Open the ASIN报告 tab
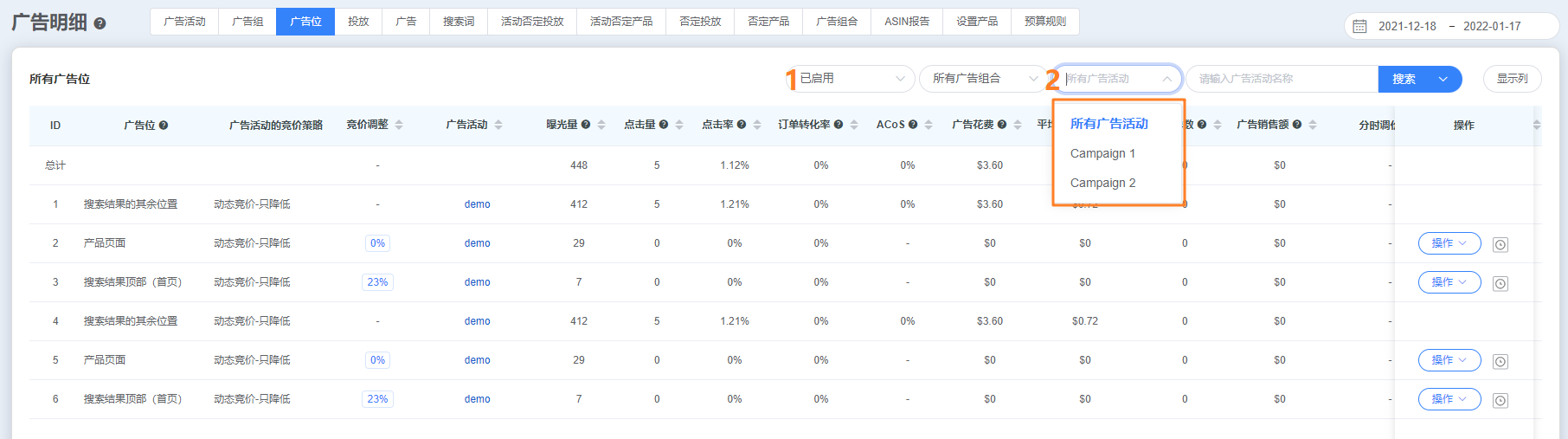Image resolution: width=1568 pixels, height=439 pixels. (x=906, y=22)
